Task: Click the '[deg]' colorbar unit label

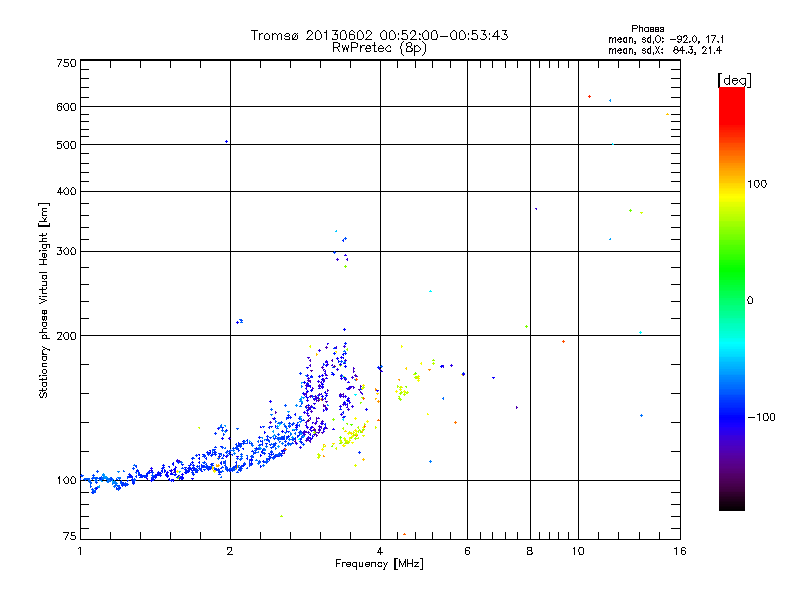Action: pyautogui.click(x=734, y=80)
